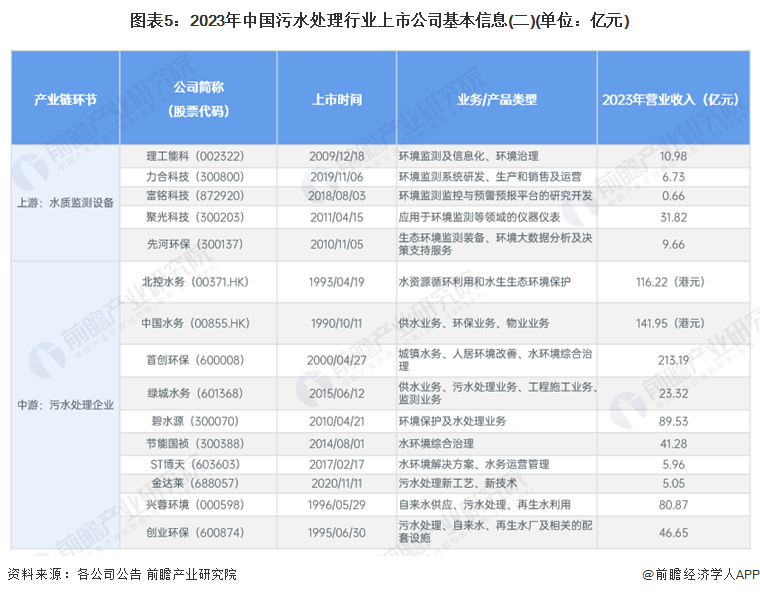
Task: Click the 产业链环节 column header
Action: (x=65, y=100)
